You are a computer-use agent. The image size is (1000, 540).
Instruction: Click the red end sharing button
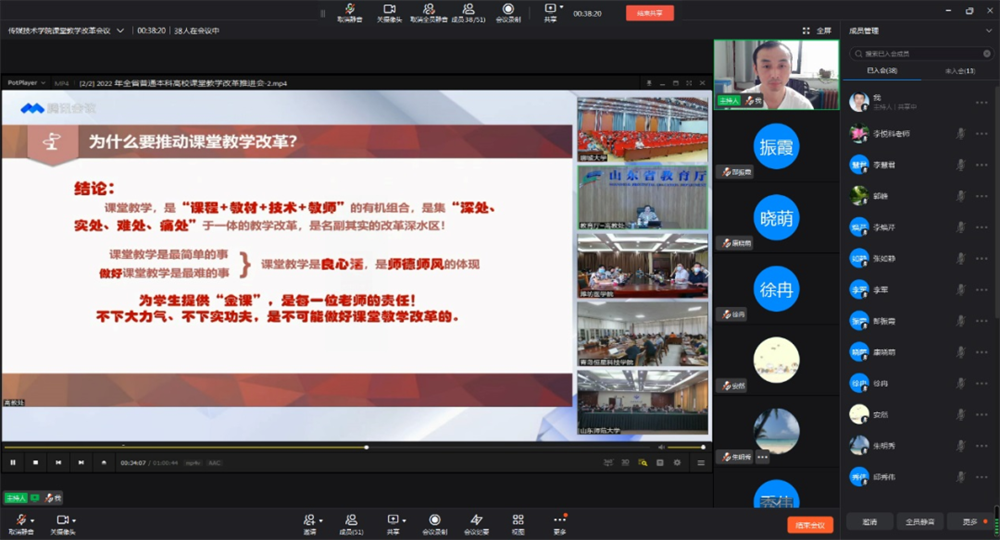click(649, 13)
